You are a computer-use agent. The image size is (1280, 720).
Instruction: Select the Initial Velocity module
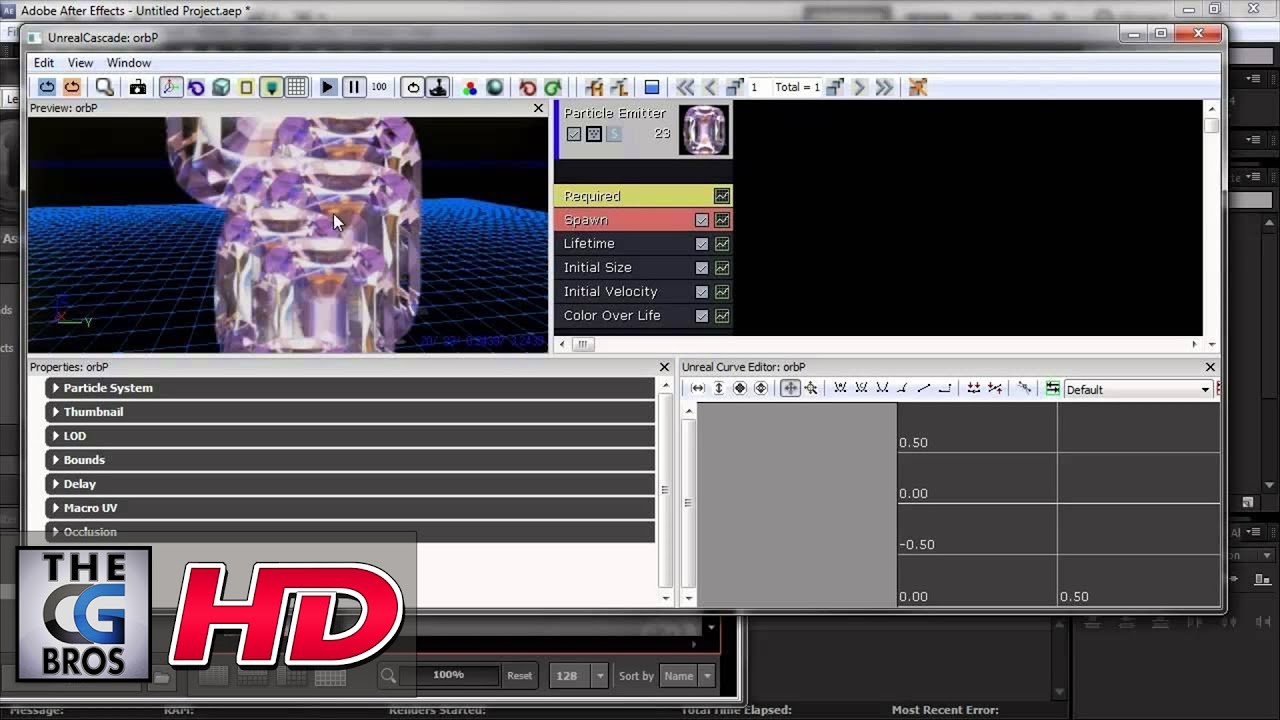click(x=643, y=292)
